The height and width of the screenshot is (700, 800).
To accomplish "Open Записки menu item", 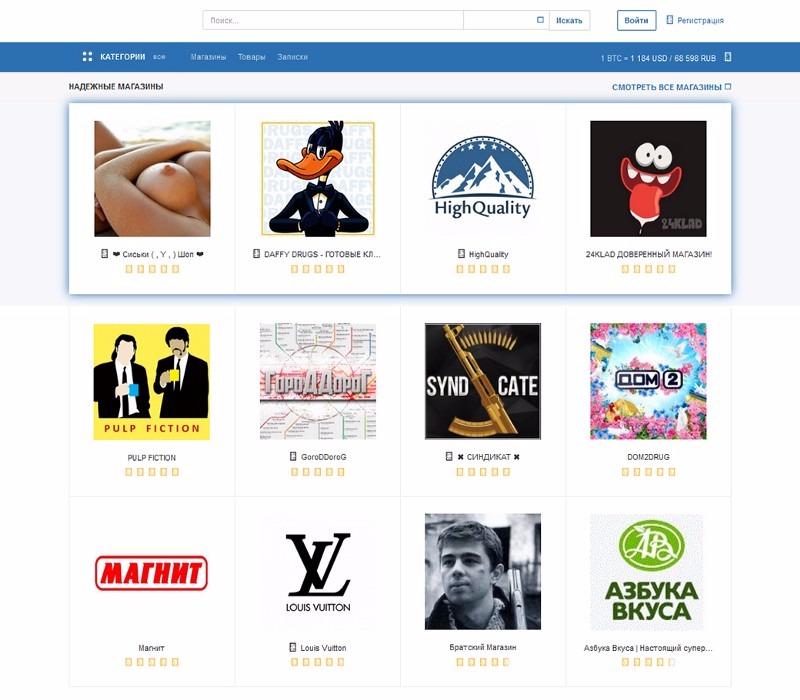I will tap(292, 57).
